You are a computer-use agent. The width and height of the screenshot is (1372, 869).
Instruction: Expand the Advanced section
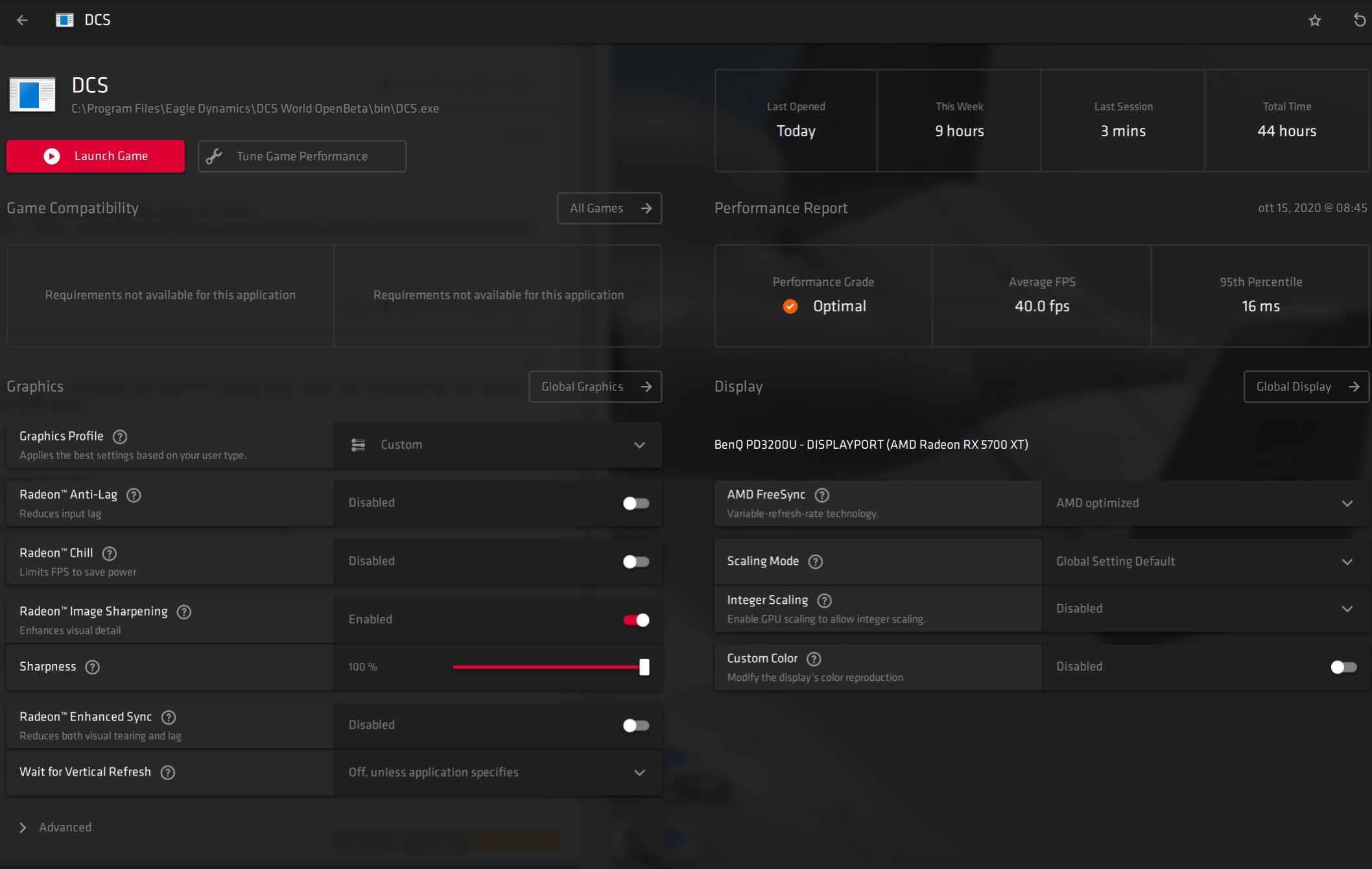click(x=56, y=827)
